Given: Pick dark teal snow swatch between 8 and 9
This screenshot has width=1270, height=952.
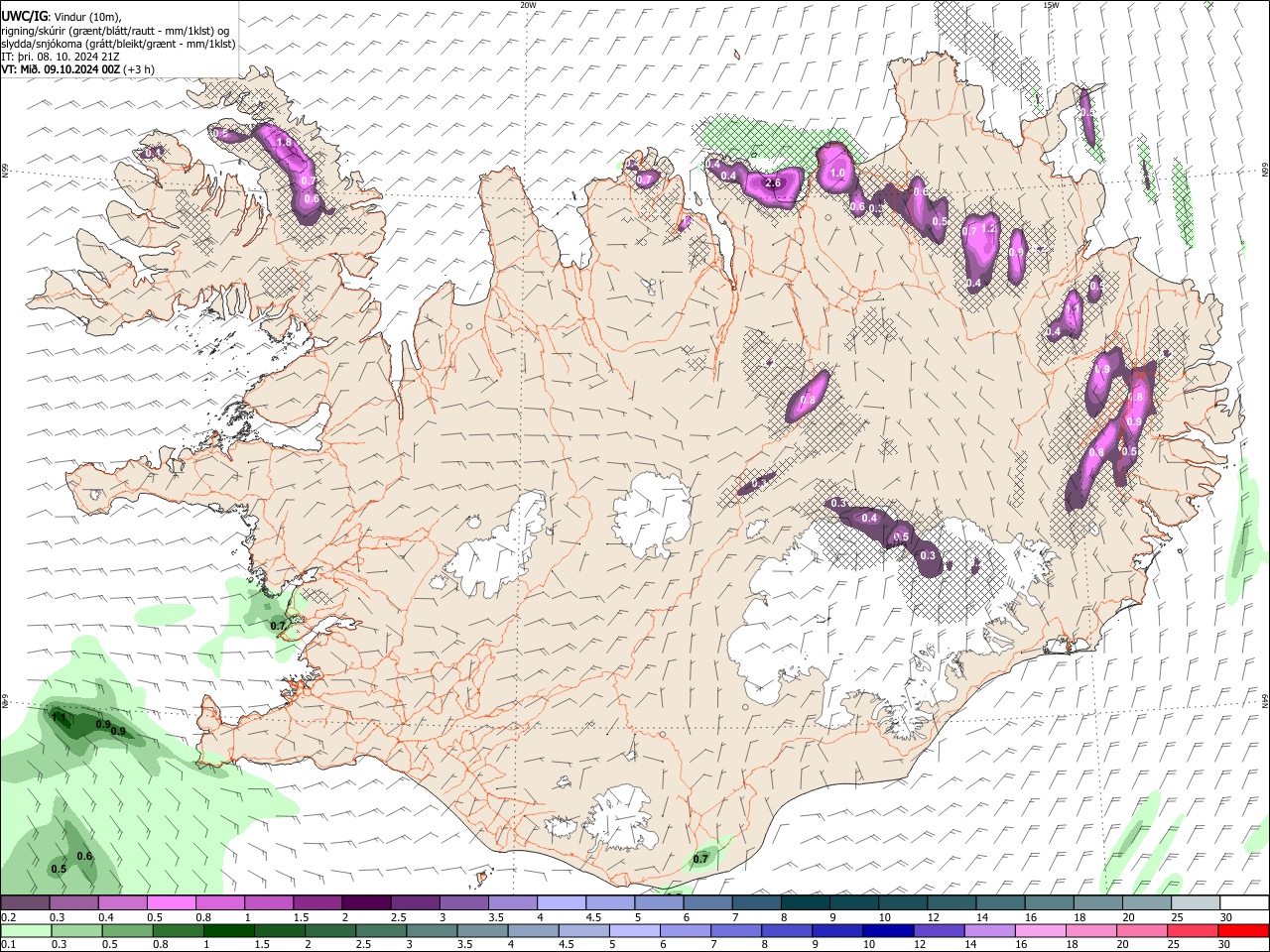Looking at the screenshot, I should tap(804, 902).
